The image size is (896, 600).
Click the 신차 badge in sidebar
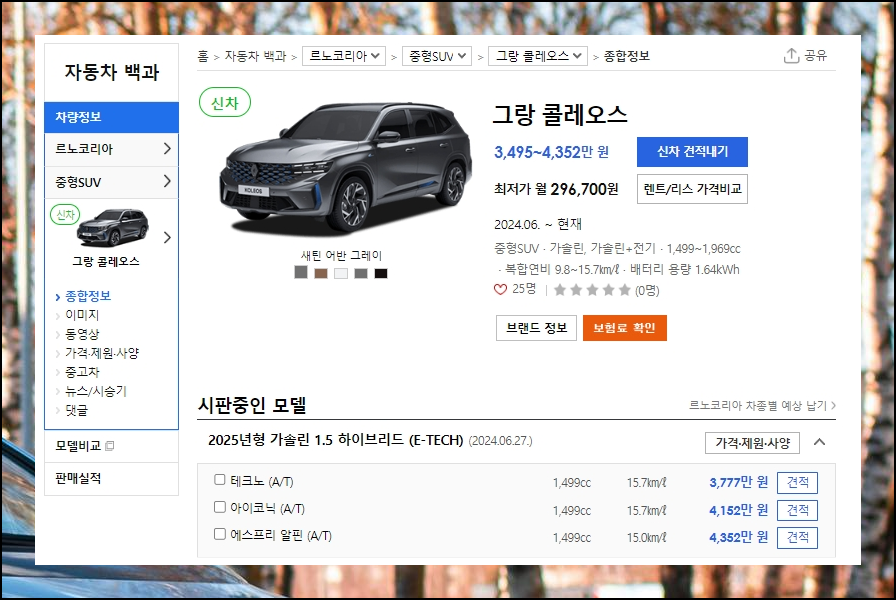(x=65, y=215)
